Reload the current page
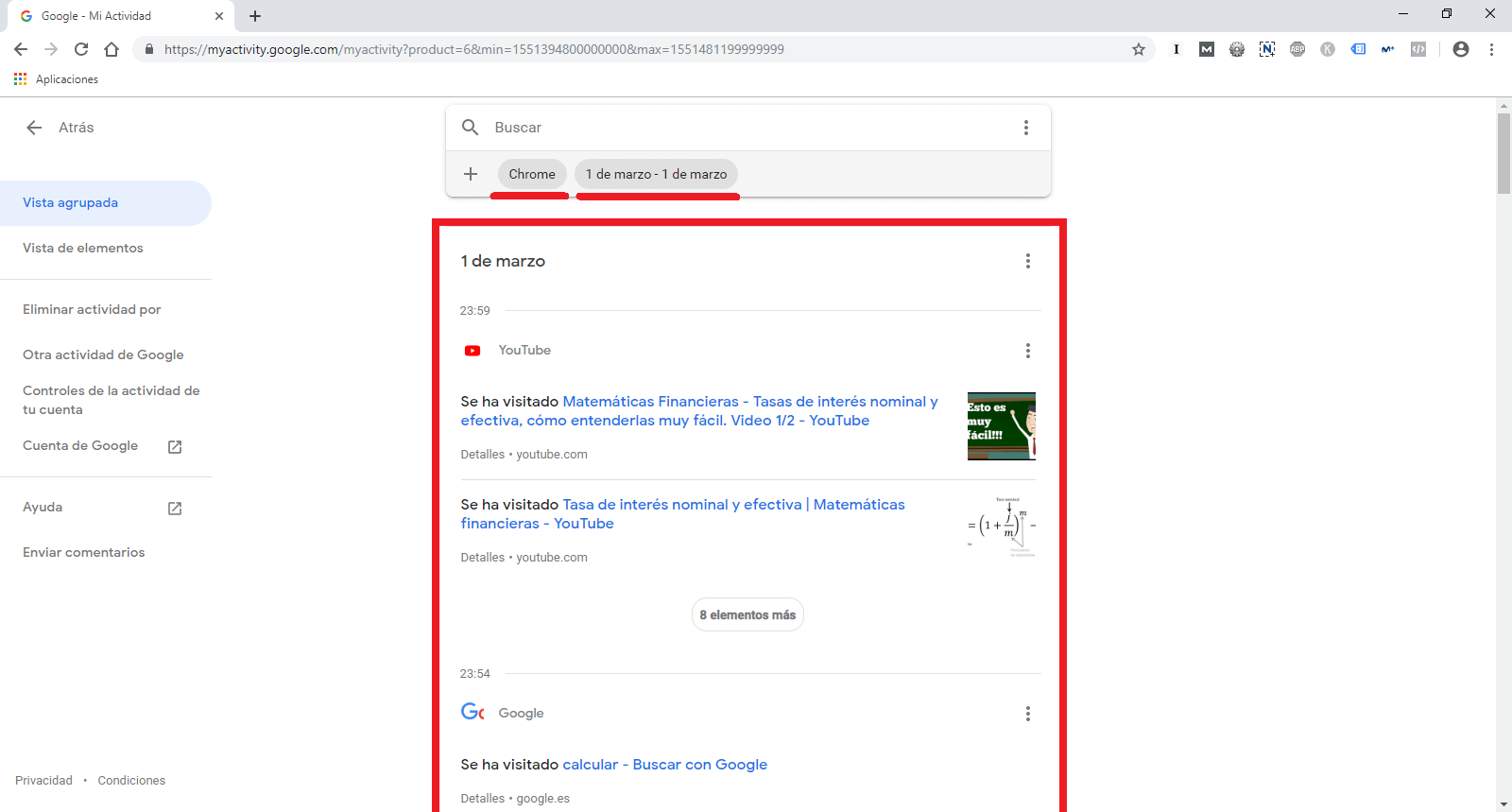The width and height of the screenshot is (1512, 812). tap(81, 49)
